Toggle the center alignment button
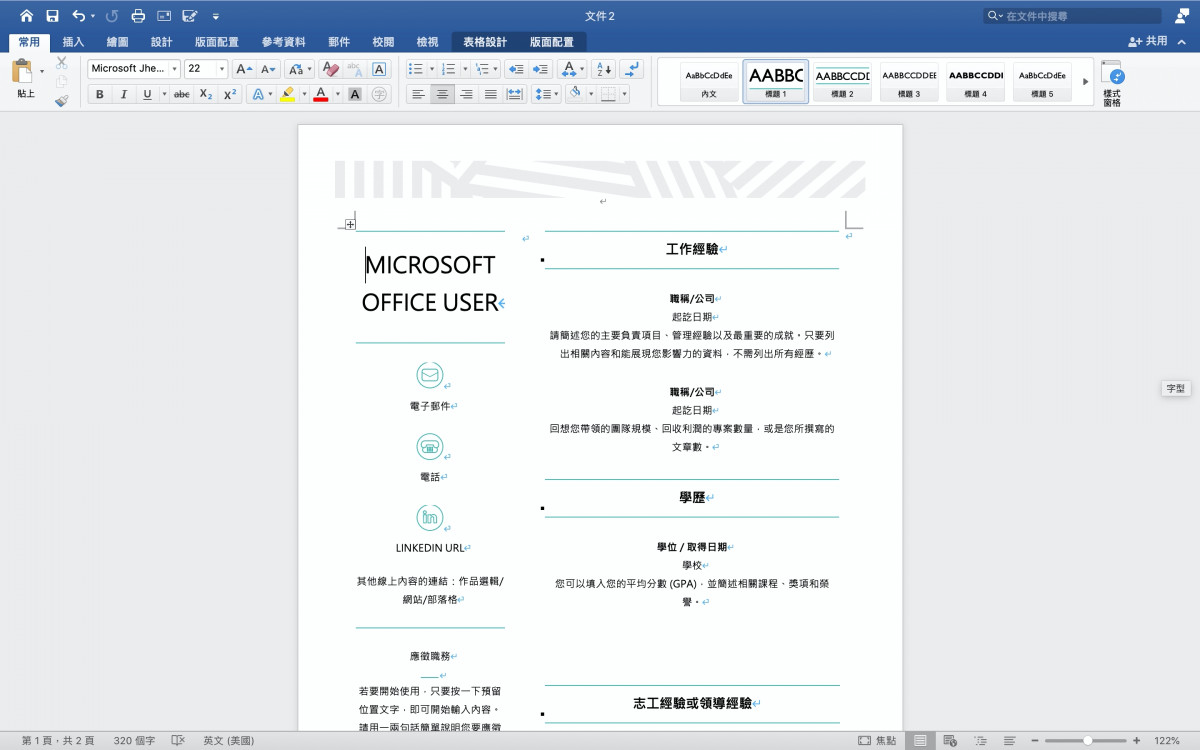The image size is (1200, 750). click(441, 94)
